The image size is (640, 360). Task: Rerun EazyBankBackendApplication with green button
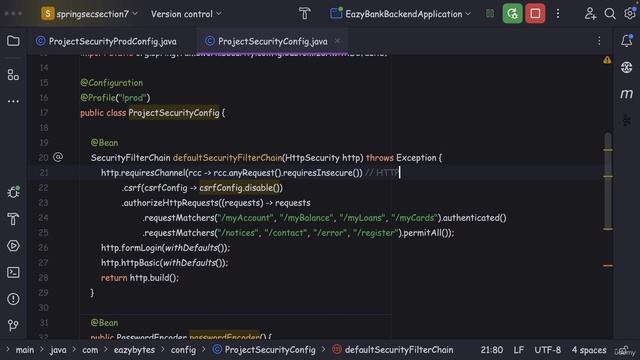[512, 13]
